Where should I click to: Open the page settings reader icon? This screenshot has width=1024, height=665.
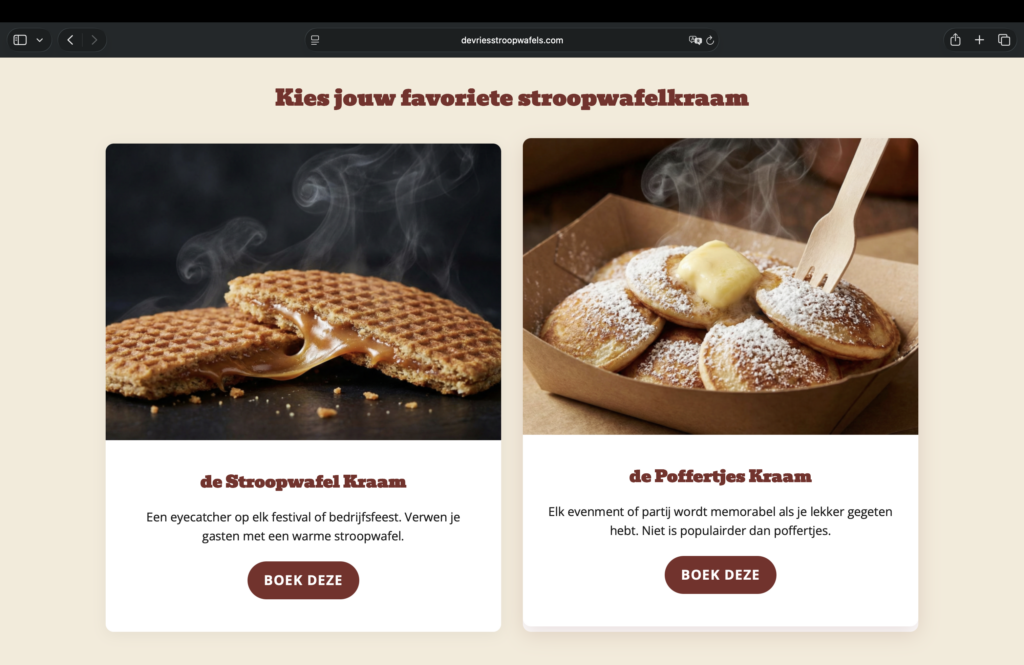pos(315,40)
